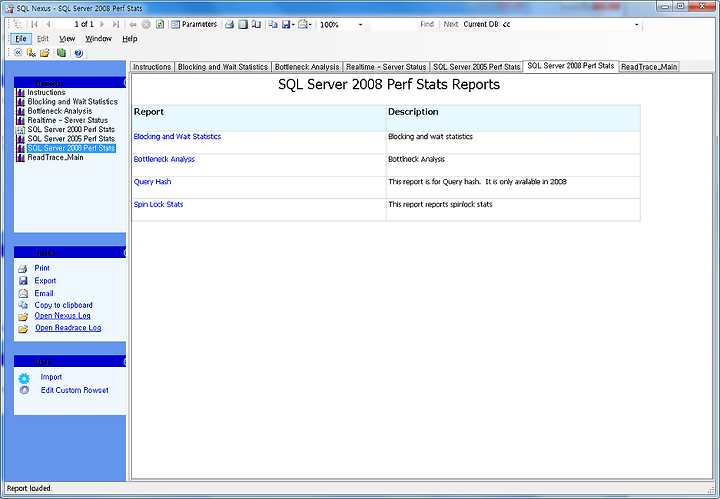Open the Help menu
720x499 pixels.
tap(129, 39)
